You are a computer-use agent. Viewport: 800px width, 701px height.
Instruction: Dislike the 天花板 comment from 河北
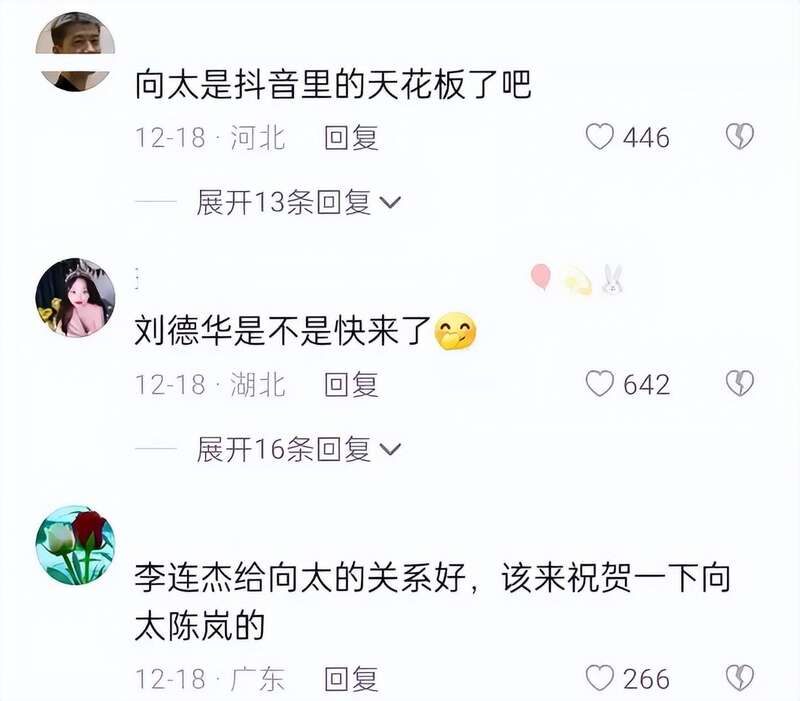pos(740,136)
